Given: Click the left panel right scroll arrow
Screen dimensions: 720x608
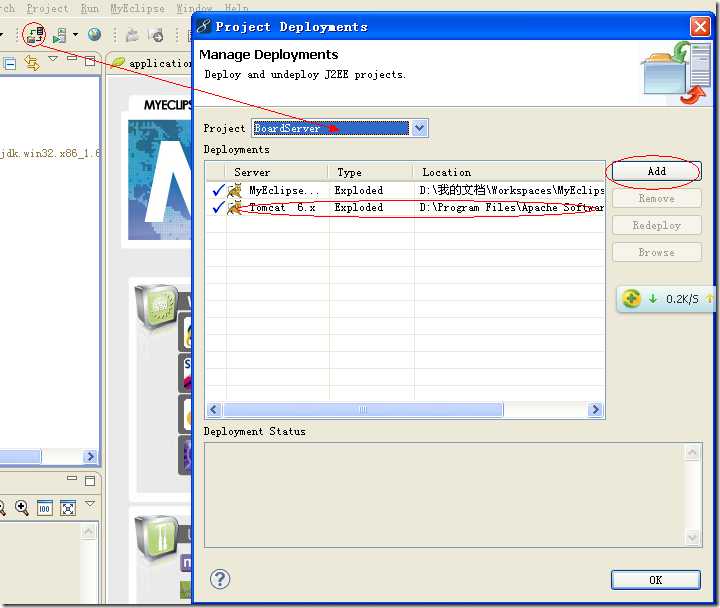Looking at the screenshot, I should click(90, 456).
